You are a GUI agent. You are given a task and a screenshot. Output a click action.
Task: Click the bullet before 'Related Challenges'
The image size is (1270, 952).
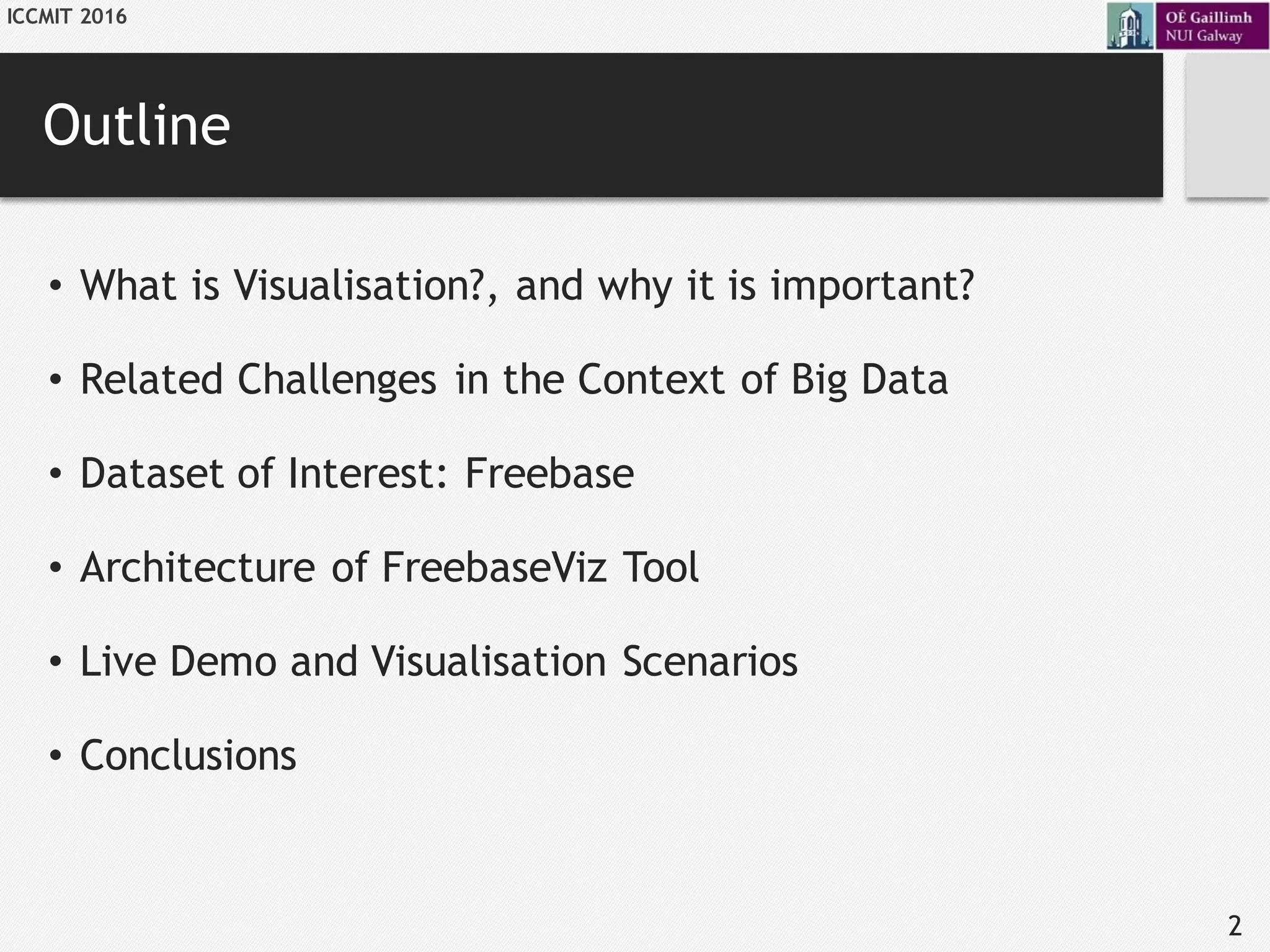56,380
